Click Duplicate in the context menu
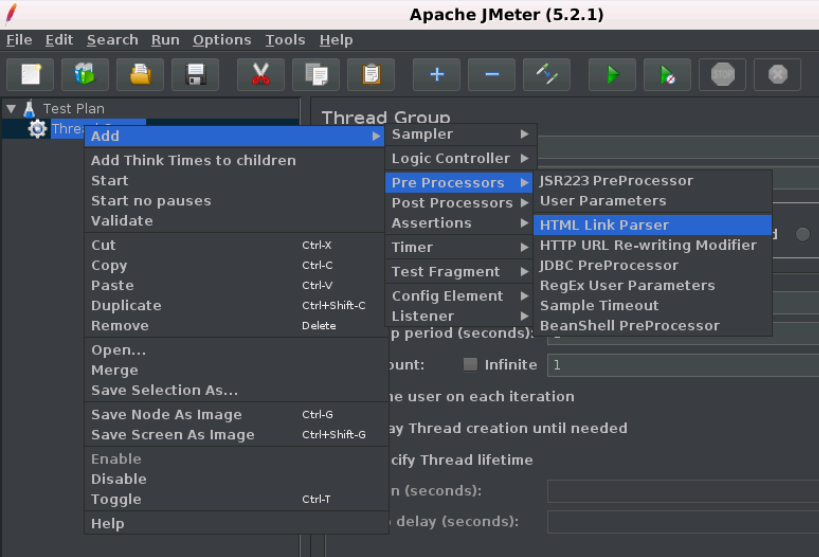Image resolution: width=819 pixels, height=557 pixels. tap(236, 306)
